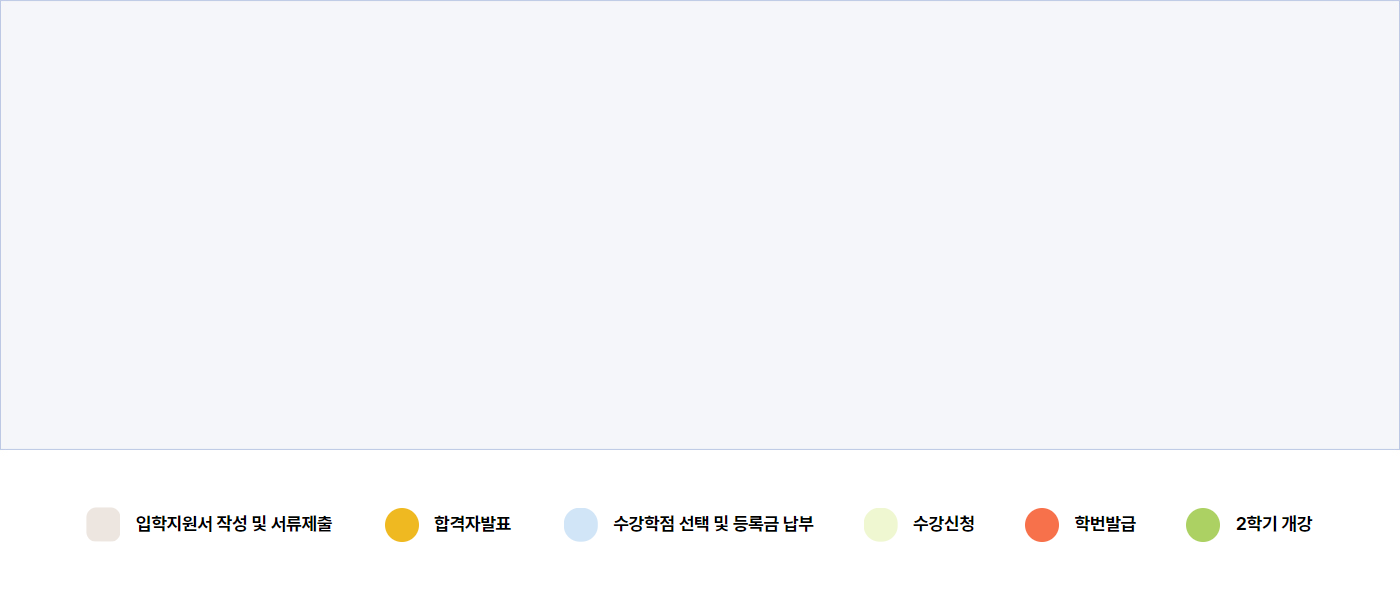Select the 수강신청 legend label

click(943, 524)
